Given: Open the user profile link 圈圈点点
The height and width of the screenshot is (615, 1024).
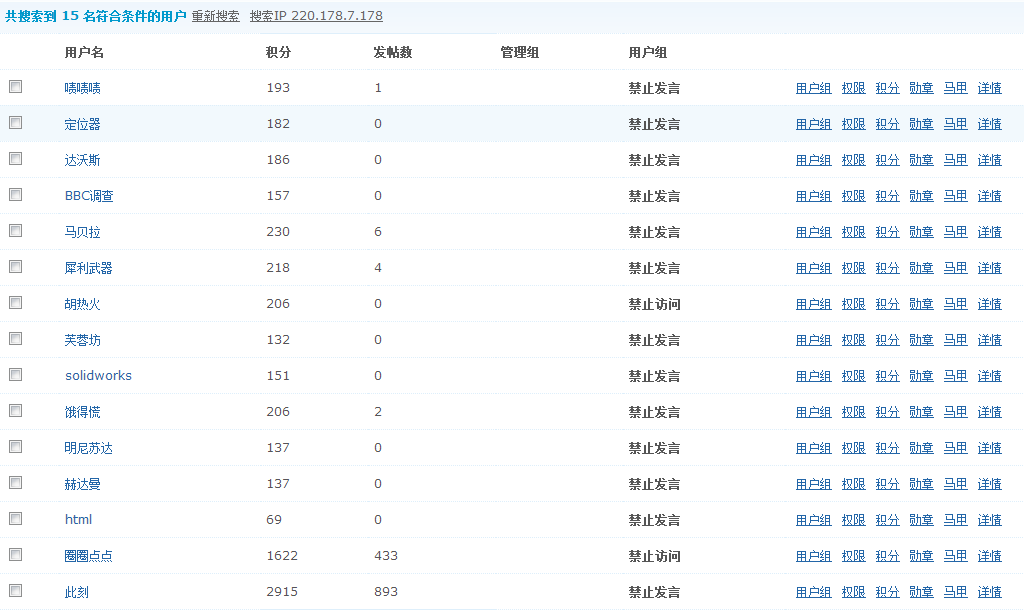Looking at the screenshot, I should coord(88,556).
